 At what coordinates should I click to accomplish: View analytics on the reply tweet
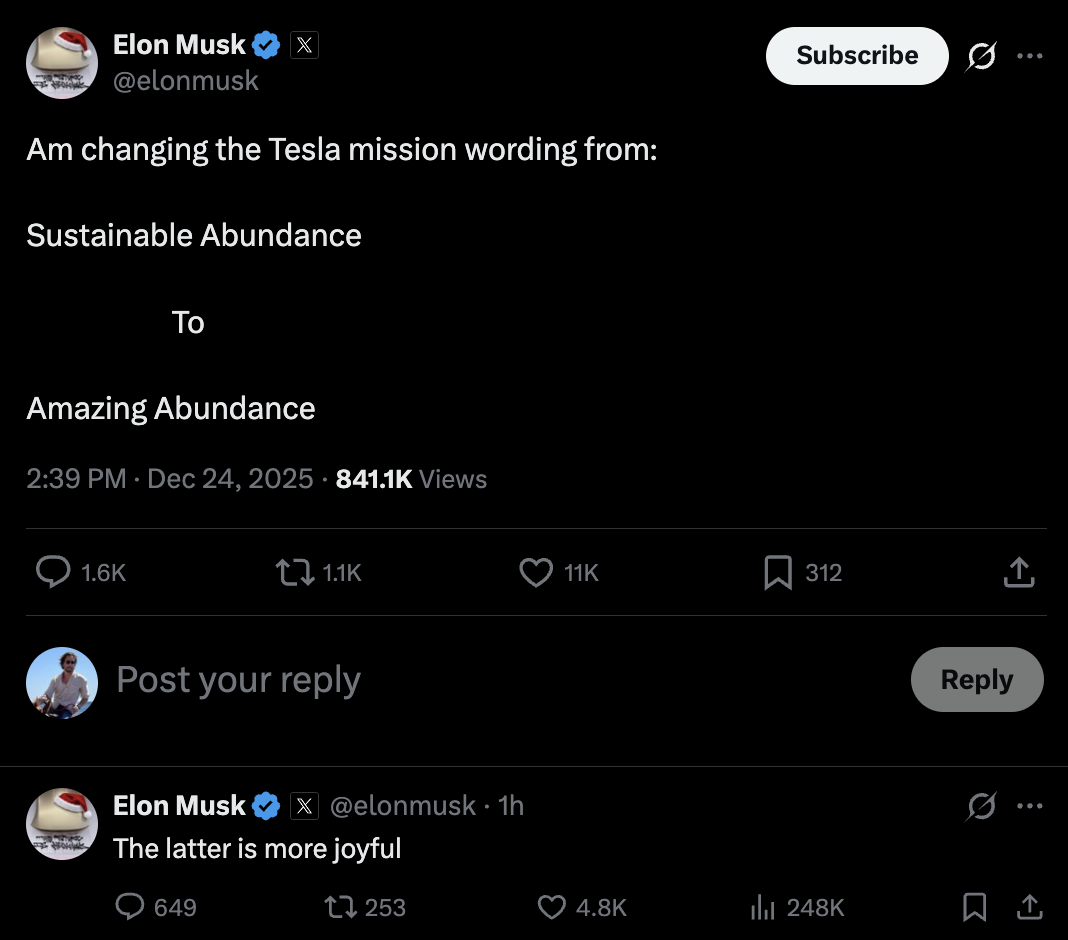click(x=763, y=907)
